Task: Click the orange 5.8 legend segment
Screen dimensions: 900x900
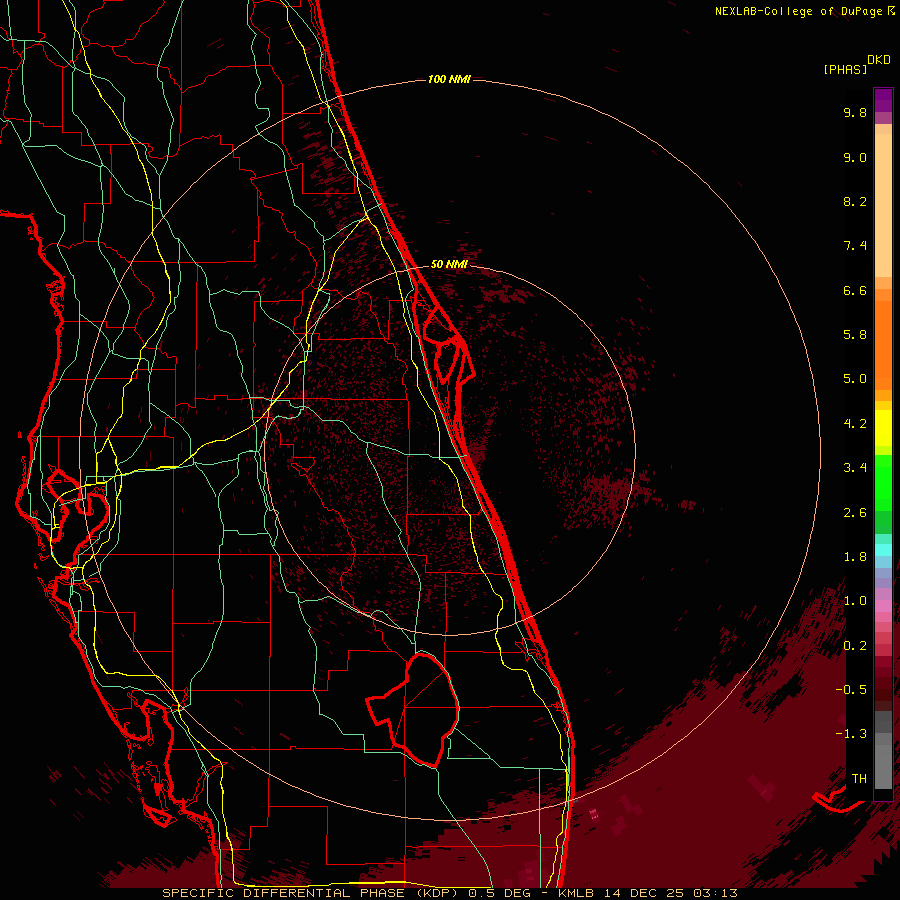Action: click(x=883, y=335)
